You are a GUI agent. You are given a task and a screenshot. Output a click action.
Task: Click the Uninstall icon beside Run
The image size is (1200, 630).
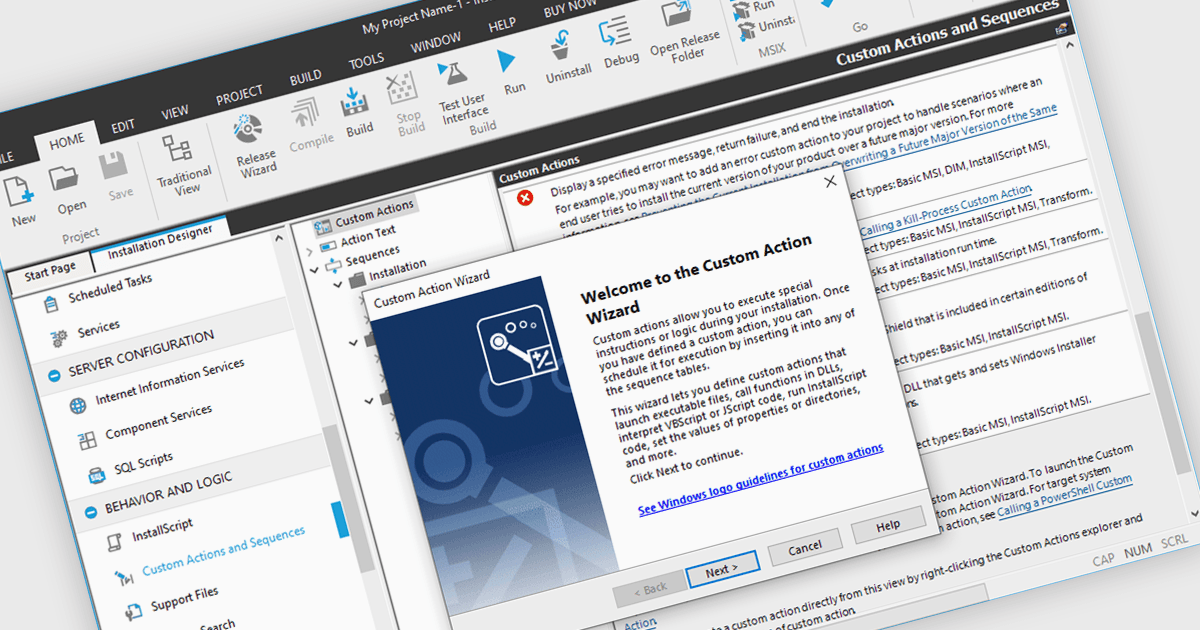point(560,46)
